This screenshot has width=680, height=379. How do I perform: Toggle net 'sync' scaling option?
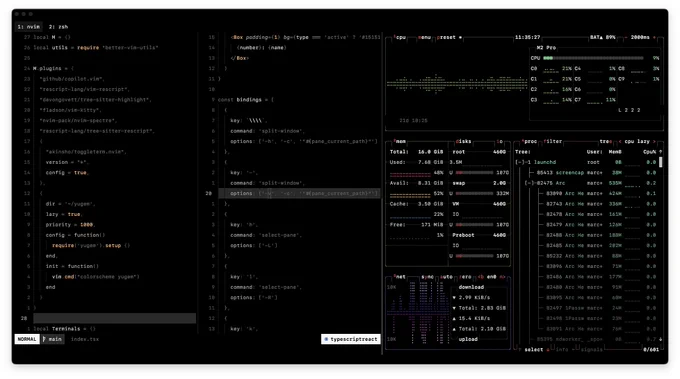[427, 277]
